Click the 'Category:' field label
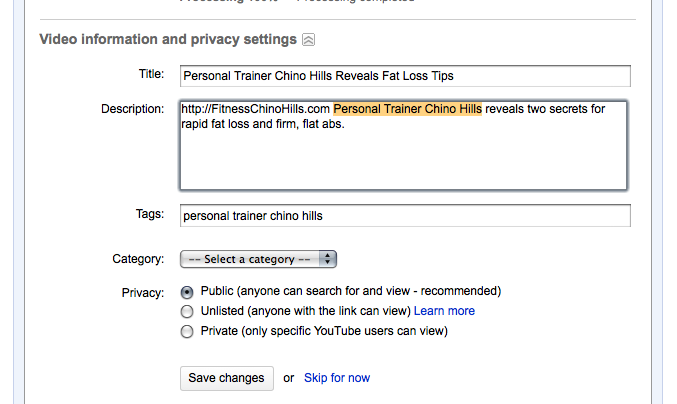677x404 pixels. coord(138,259)
